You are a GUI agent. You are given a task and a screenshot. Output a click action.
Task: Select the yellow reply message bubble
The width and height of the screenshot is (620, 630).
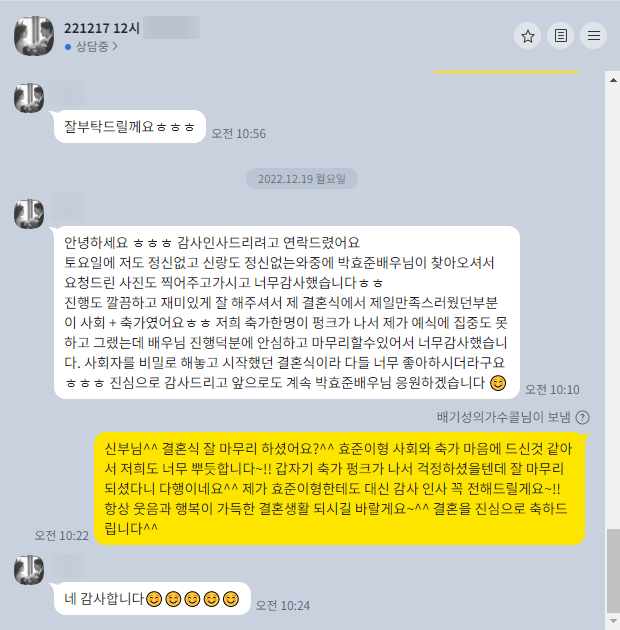point(340,489)
